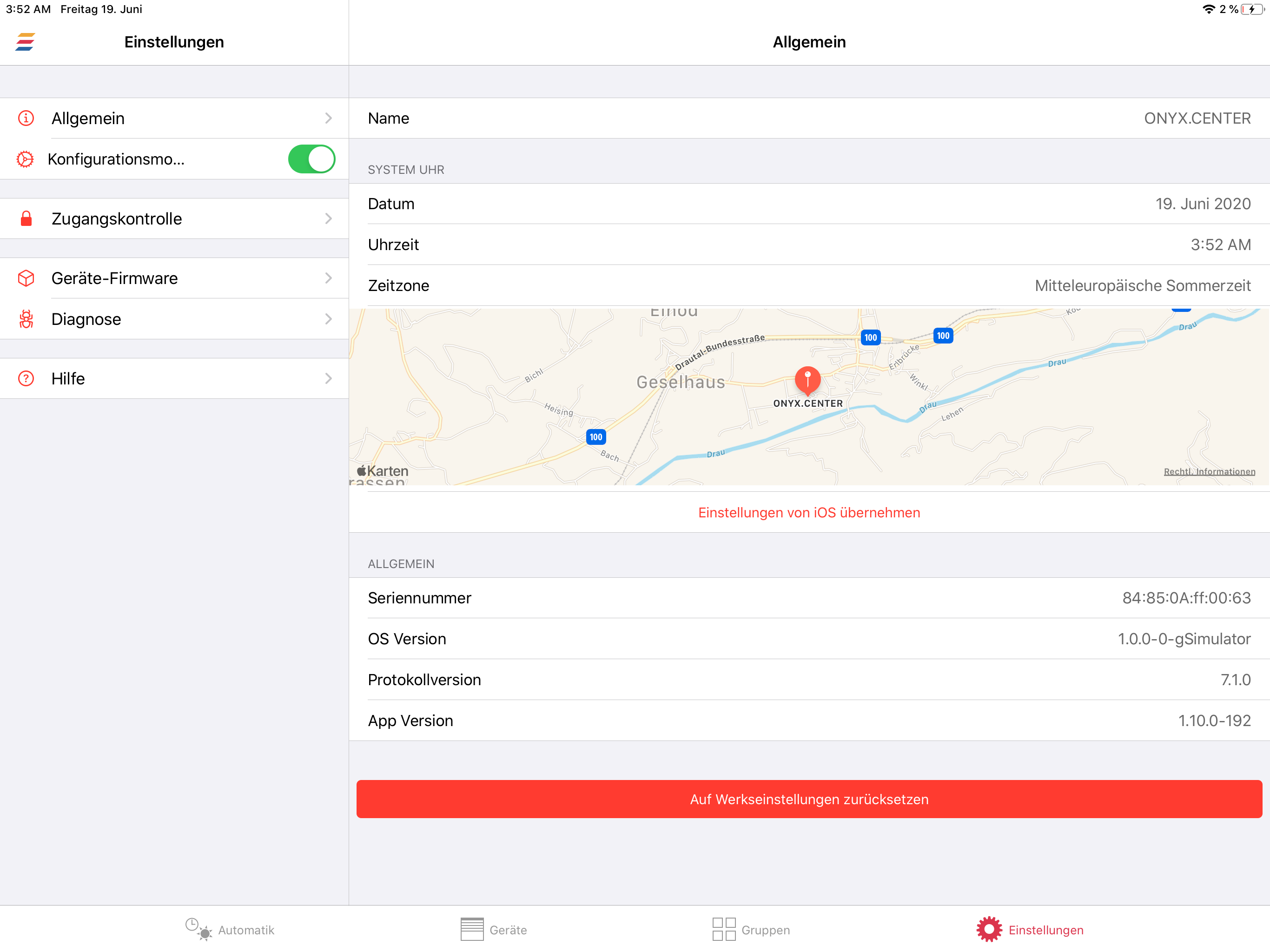Select the Diagnose settings entry
1270x952 pixels.
(174, 319)
